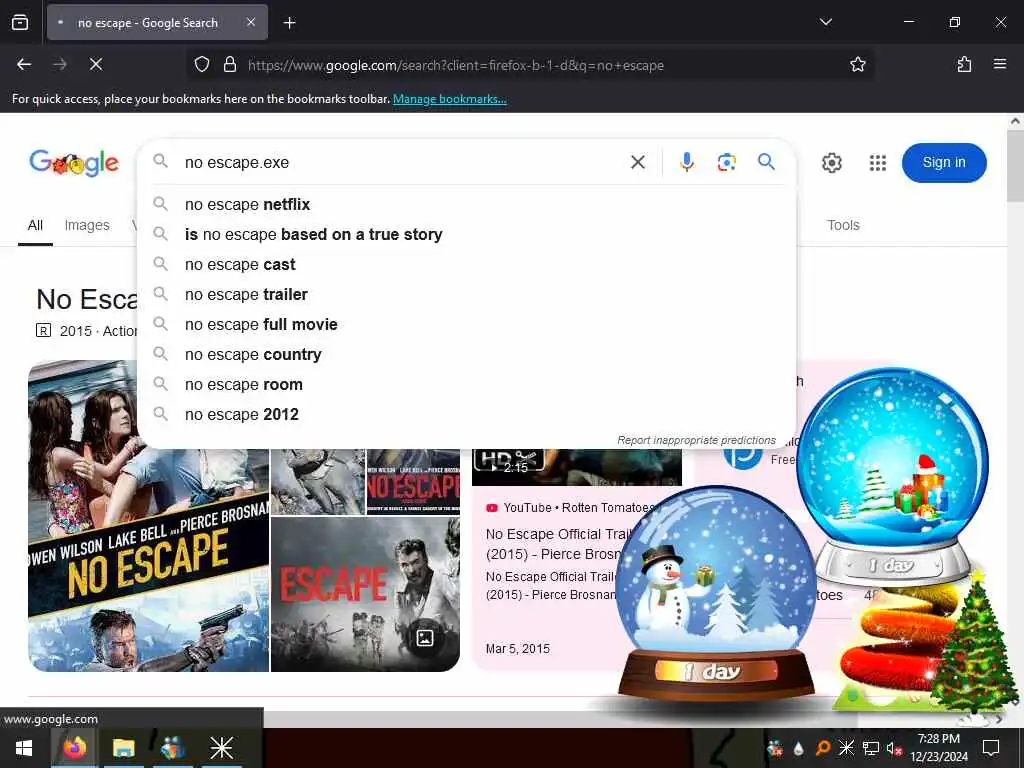Image resolution: width=1024 pixels, height=768 pixels.
Task: Switch to the Images results tab
Action: [87, 225]
